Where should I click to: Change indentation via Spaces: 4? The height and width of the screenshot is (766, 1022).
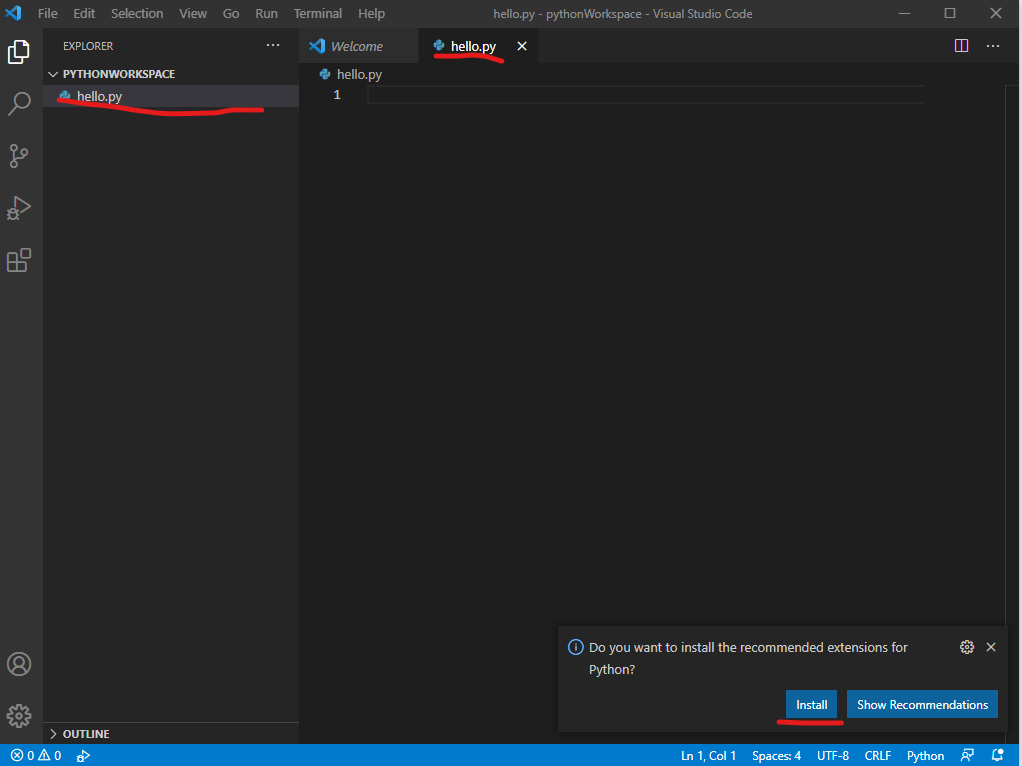[x=776, y=756]
